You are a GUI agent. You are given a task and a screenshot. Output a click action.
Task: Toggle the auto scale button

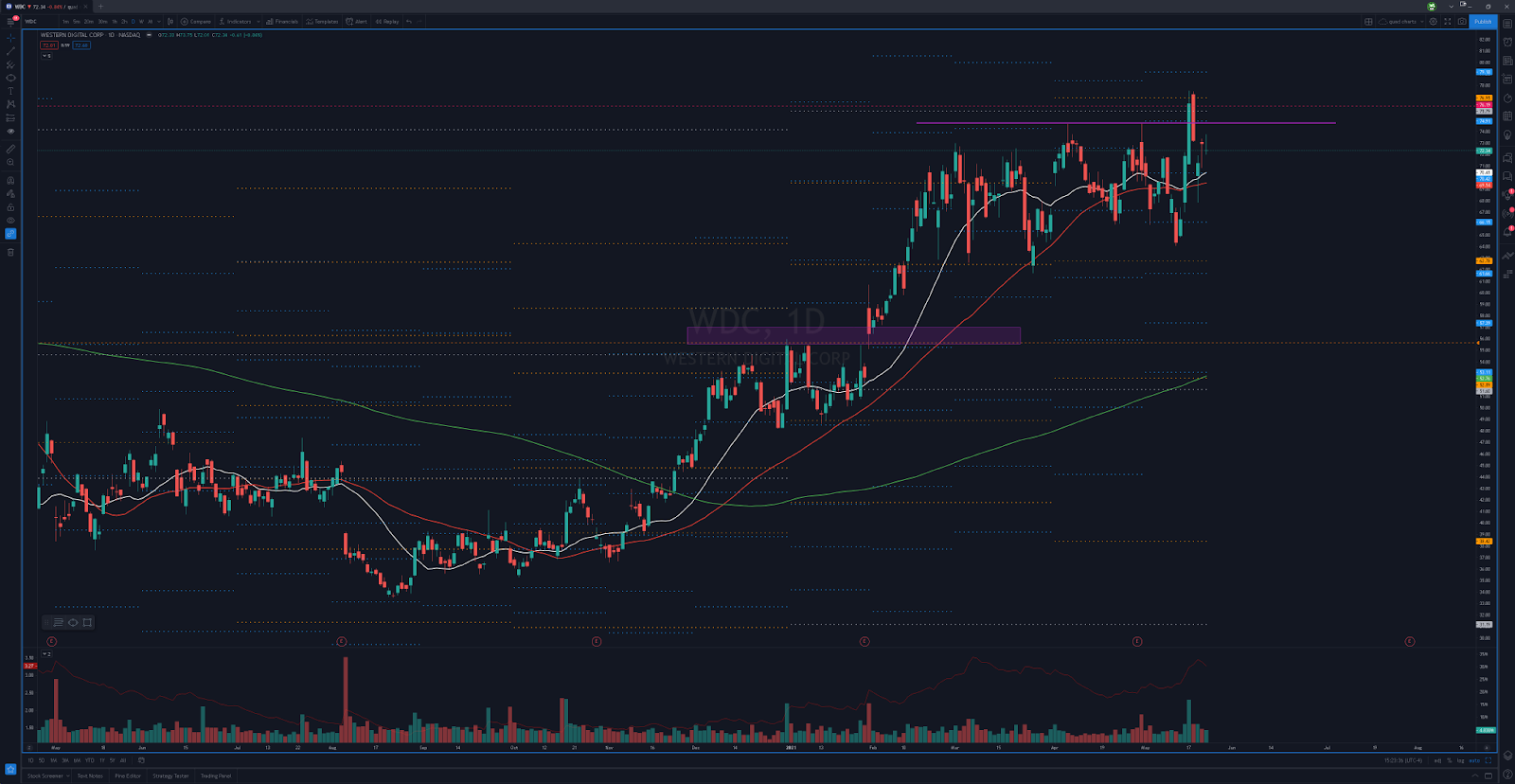tap(1474, 760)
